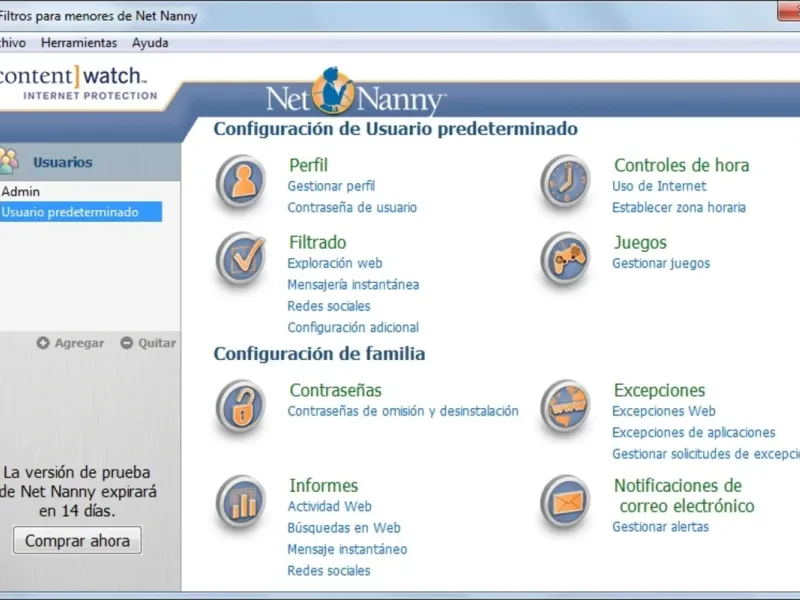Click the Juegos heading
Screen dimensions: 800x600
click(640, 242)
